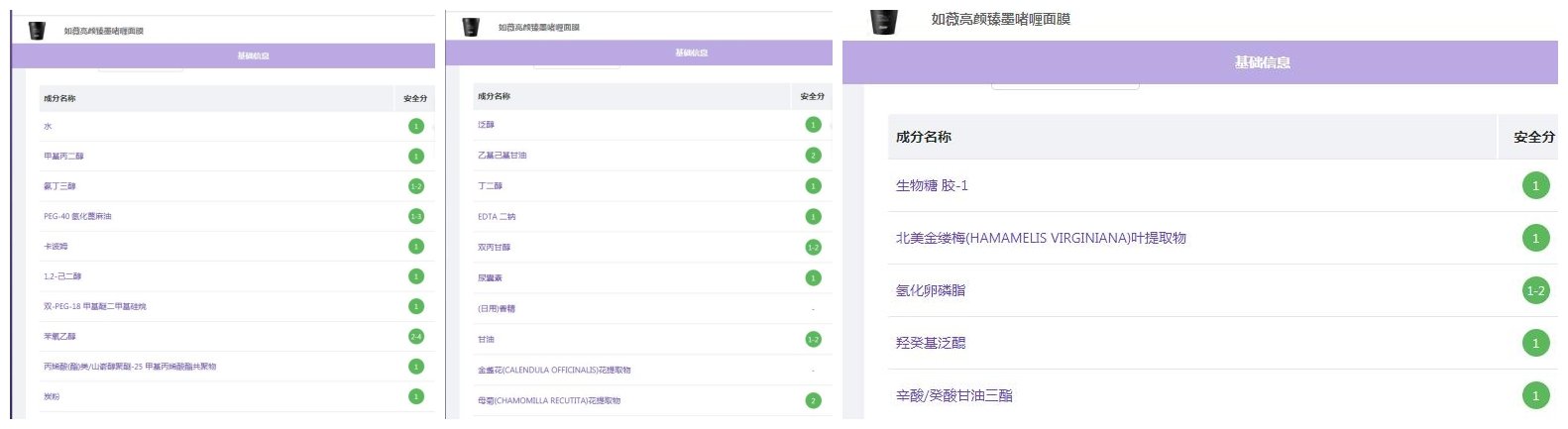Select the safety badge in the 羟癸基泛醌 row
This screenshot has width=1568, height=429.
tap(1535, 343)
